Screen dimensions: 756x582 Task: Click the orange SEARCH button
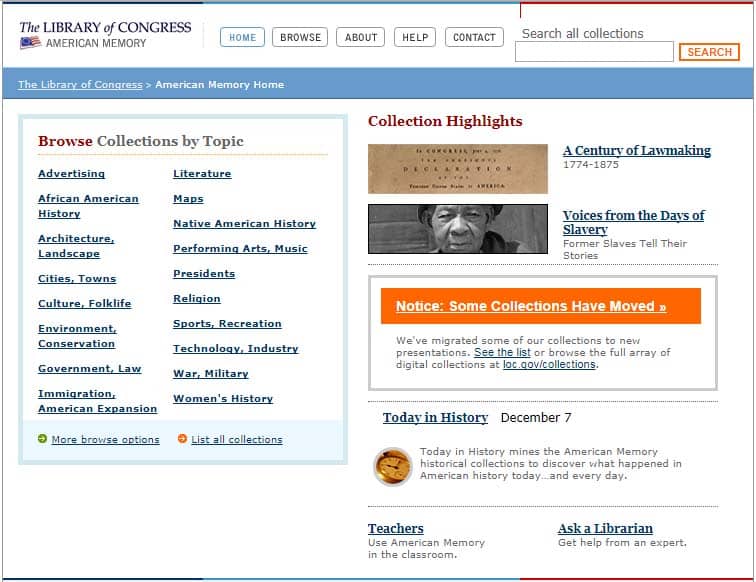[709, 52]
